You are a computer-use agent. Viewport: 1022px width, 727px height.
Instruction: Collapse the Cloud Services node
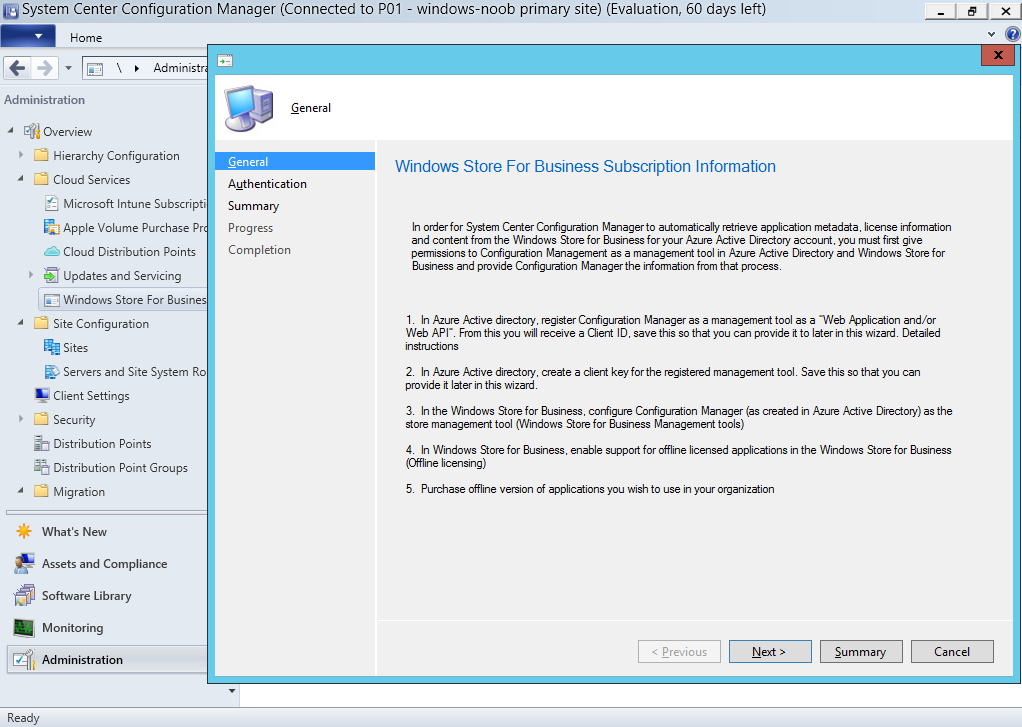tap(21, 179)
